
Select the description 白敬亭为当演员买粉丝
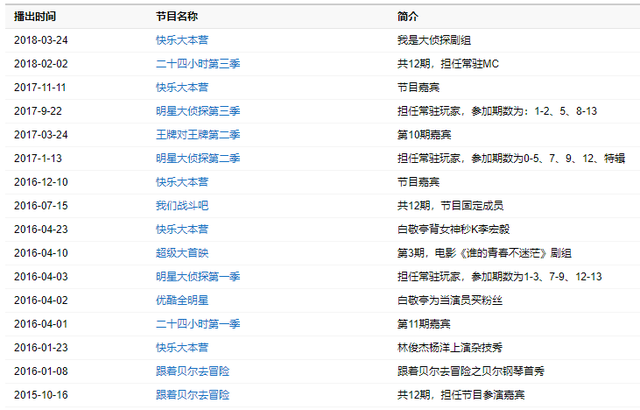(x=450, y=300)
